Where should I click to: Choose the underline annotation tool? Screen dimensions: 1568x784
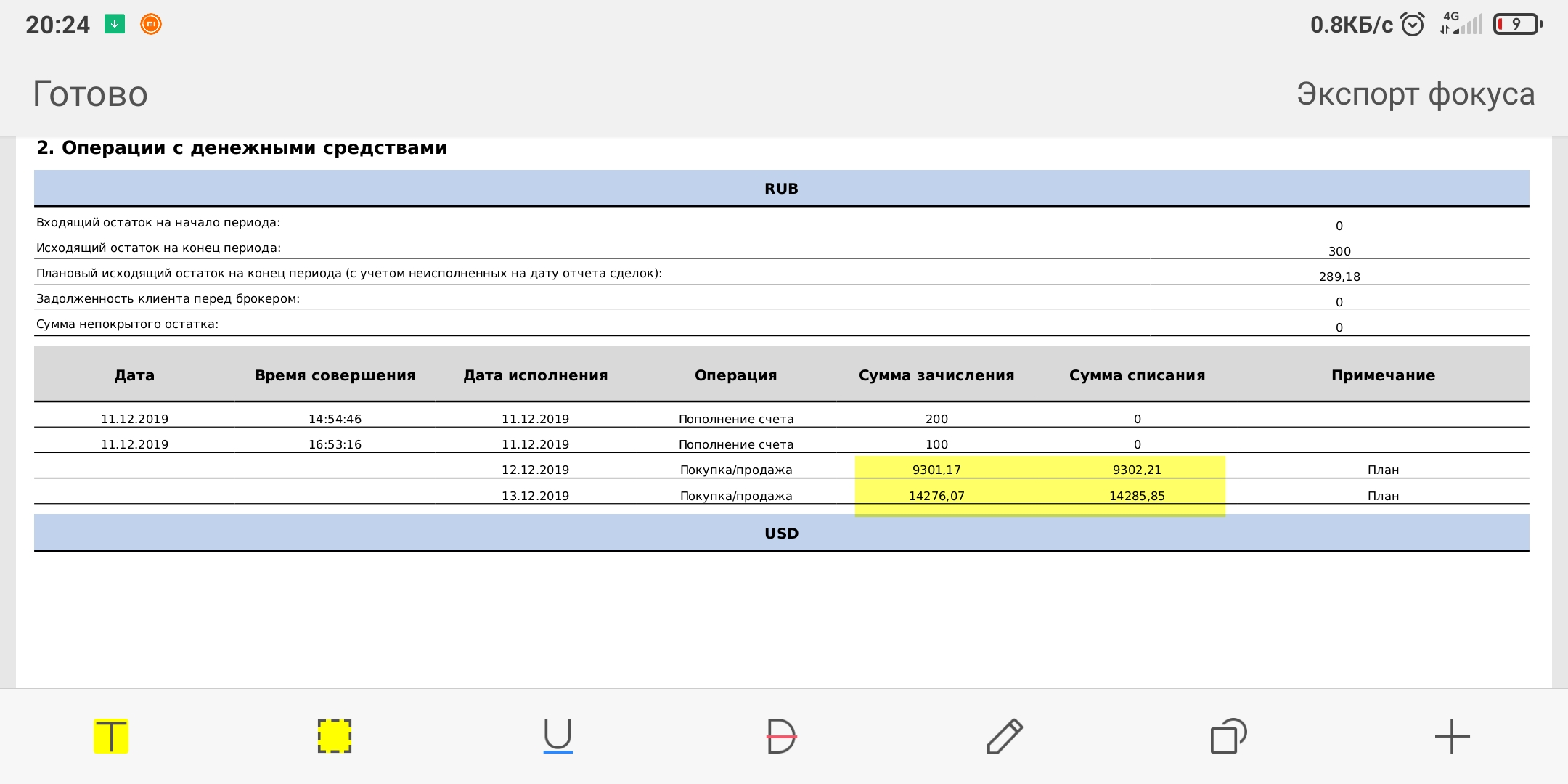(x=558, y=736)
